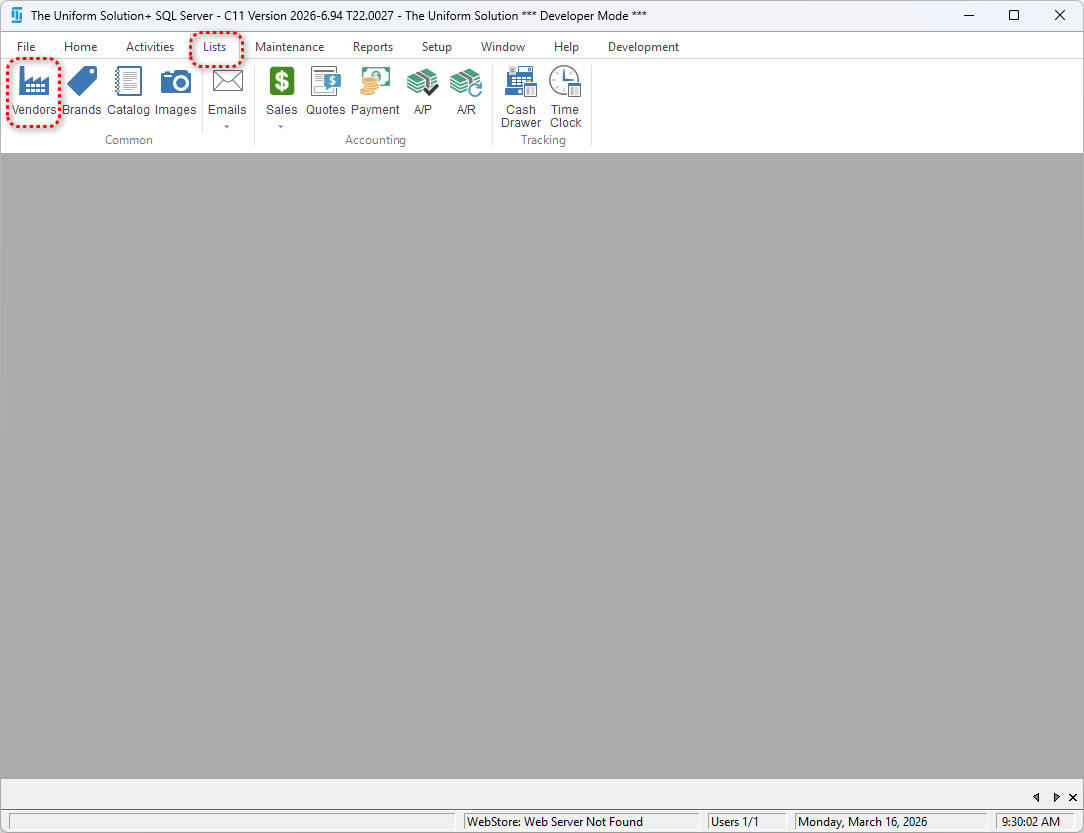Open the Images list
This screenshot has height=833, width=1084.
(176, 92)
